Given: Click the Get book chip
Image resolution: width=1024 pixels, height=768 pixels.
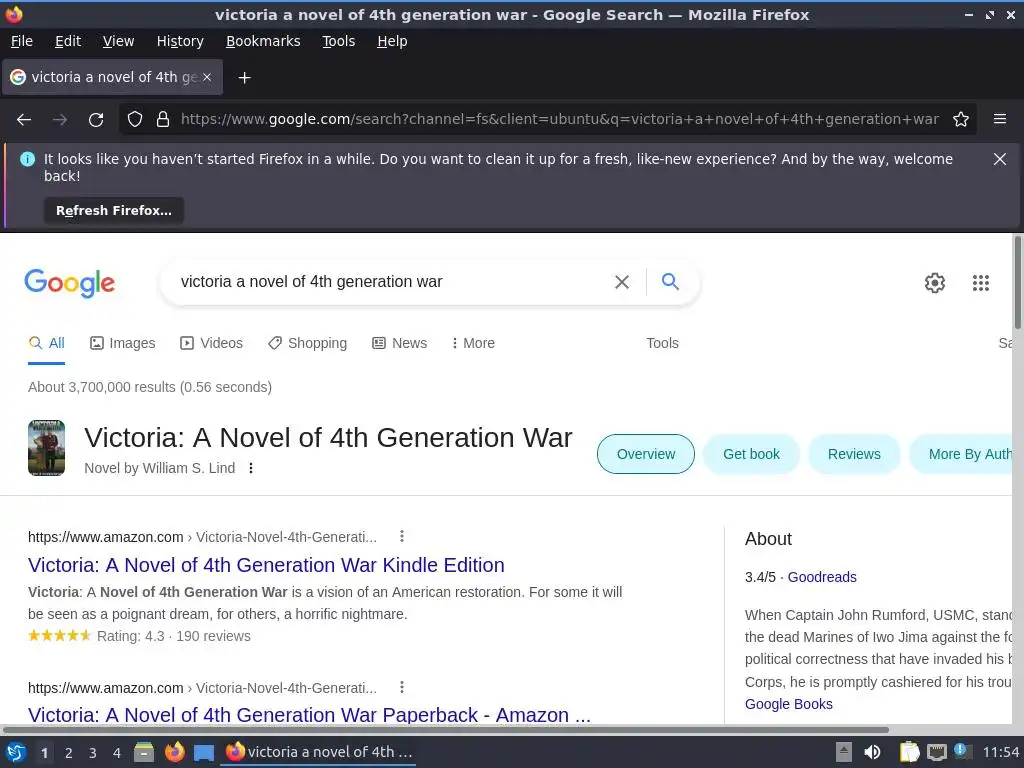Looking at the screenshot, I should (751, 454).
